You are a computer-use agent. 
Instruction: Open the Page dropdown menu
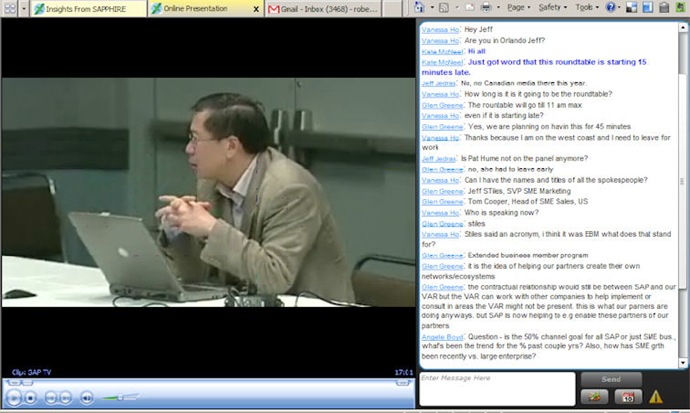pos(519,7)
